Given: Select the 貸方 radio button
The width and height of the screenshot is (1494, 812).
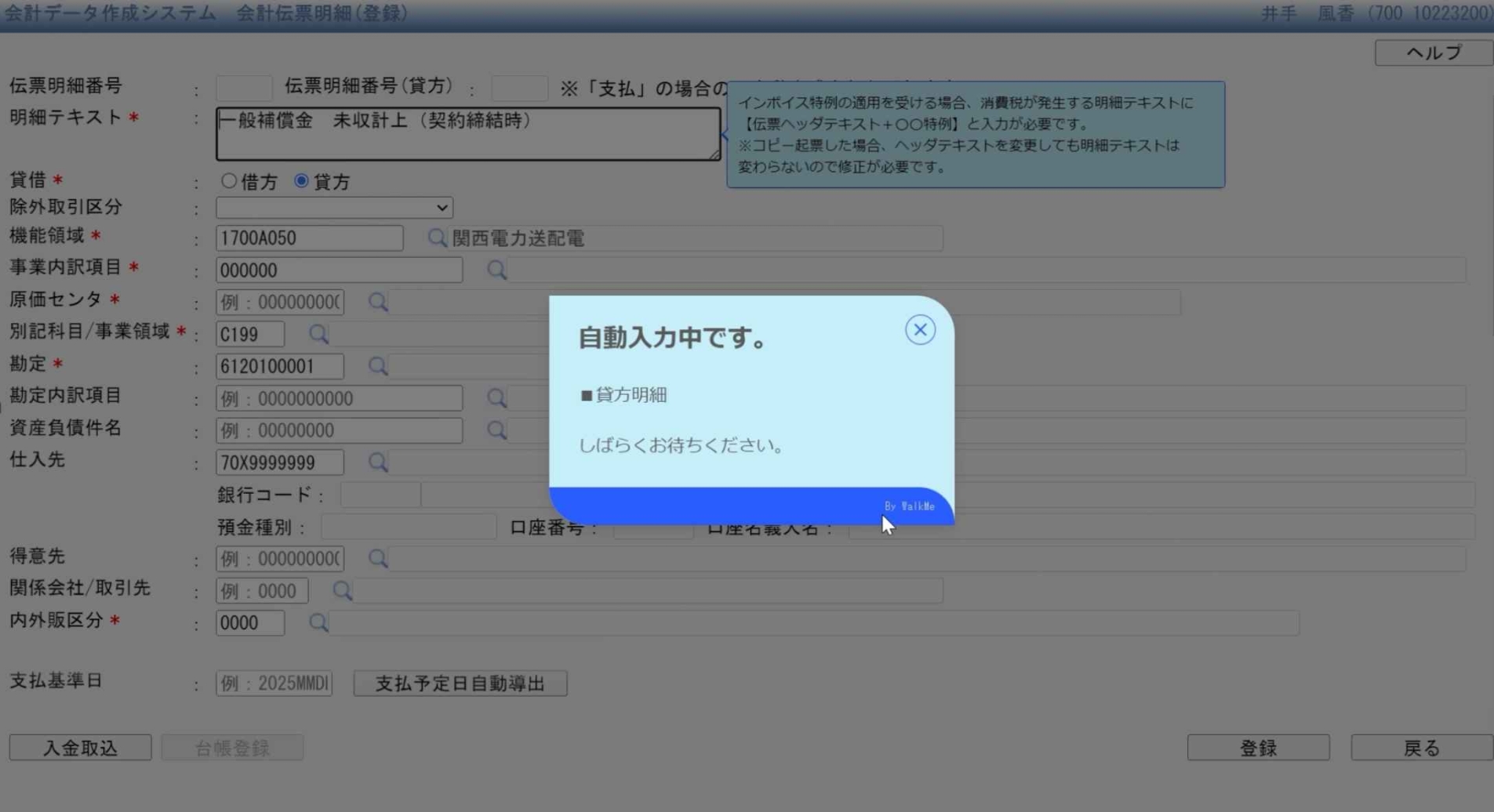Looking at the screenshot, I should [301, 181].
